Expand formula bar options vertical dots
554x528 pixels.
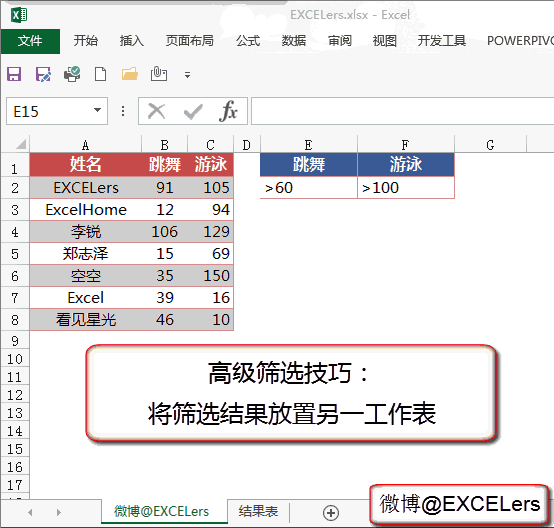123,111
